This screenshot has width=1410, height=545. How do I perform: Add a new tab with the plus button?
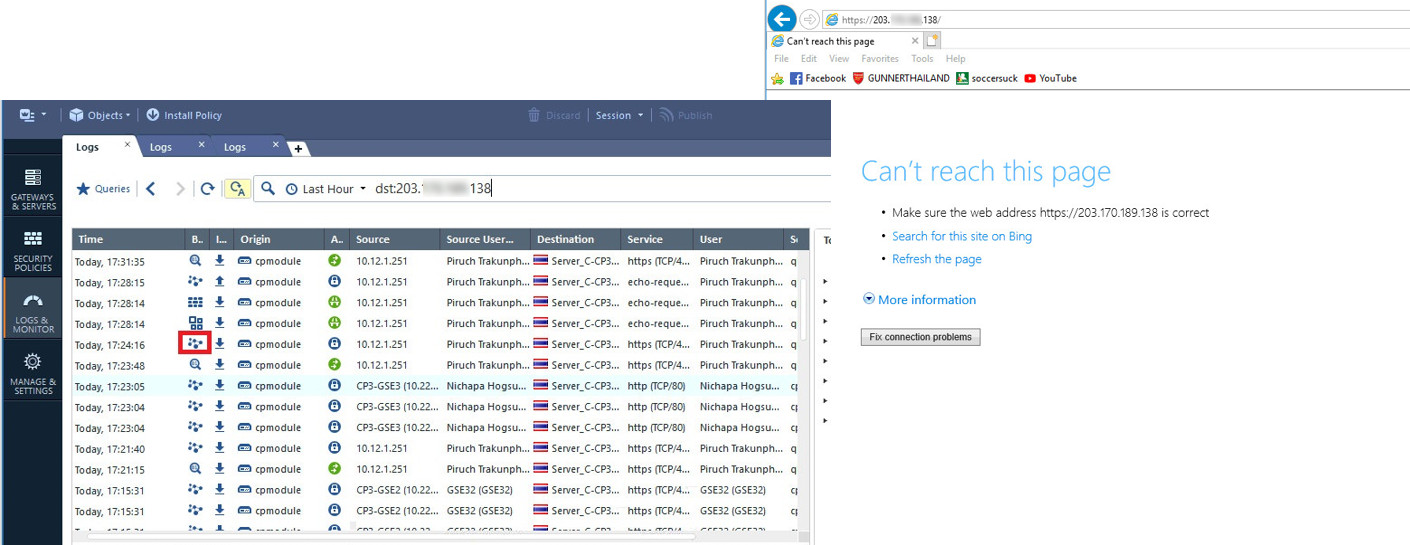(x=299, y=149)
